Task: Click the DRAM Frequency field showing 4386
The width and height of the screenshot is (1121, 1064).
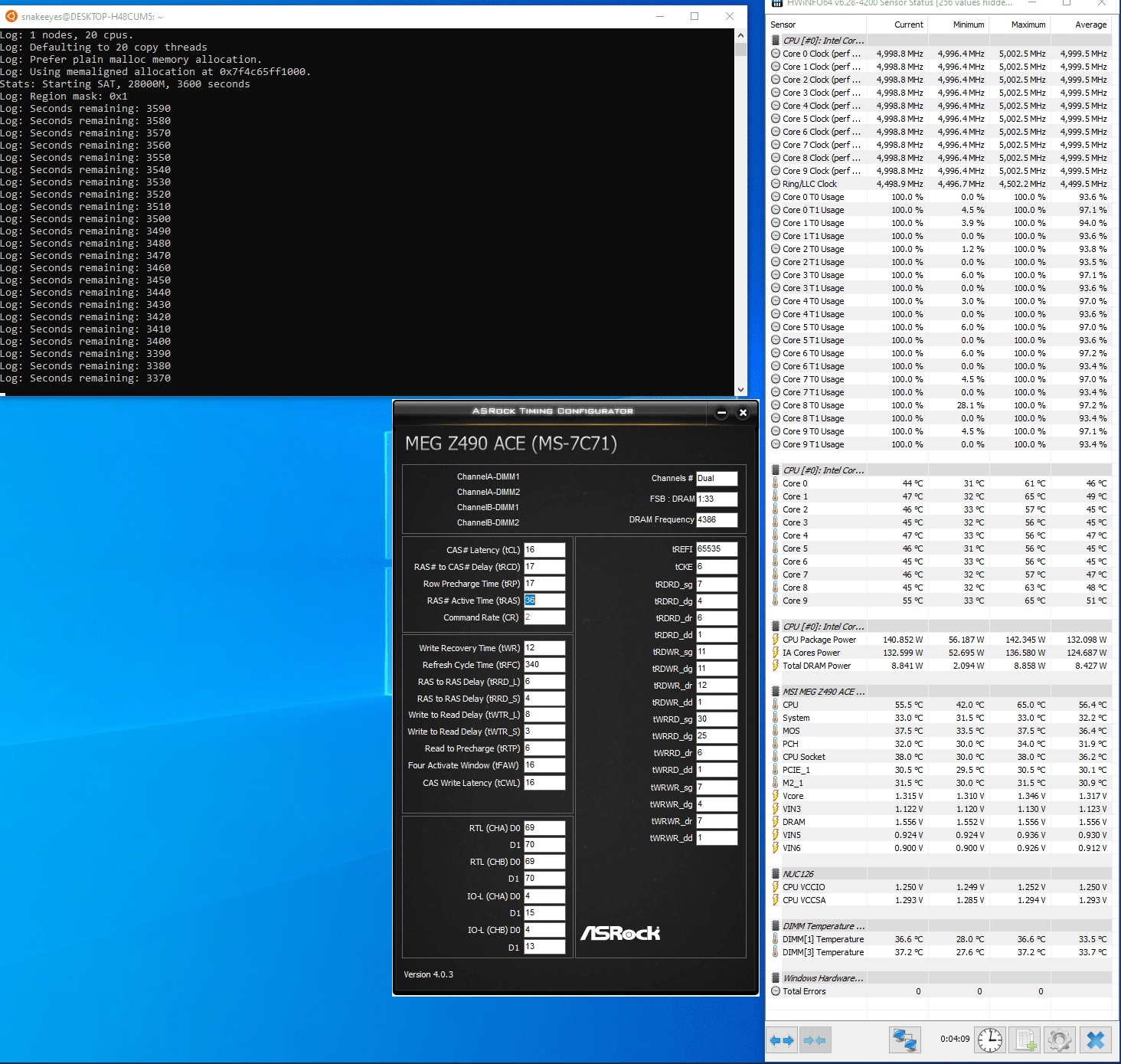Action: point(717,520)
